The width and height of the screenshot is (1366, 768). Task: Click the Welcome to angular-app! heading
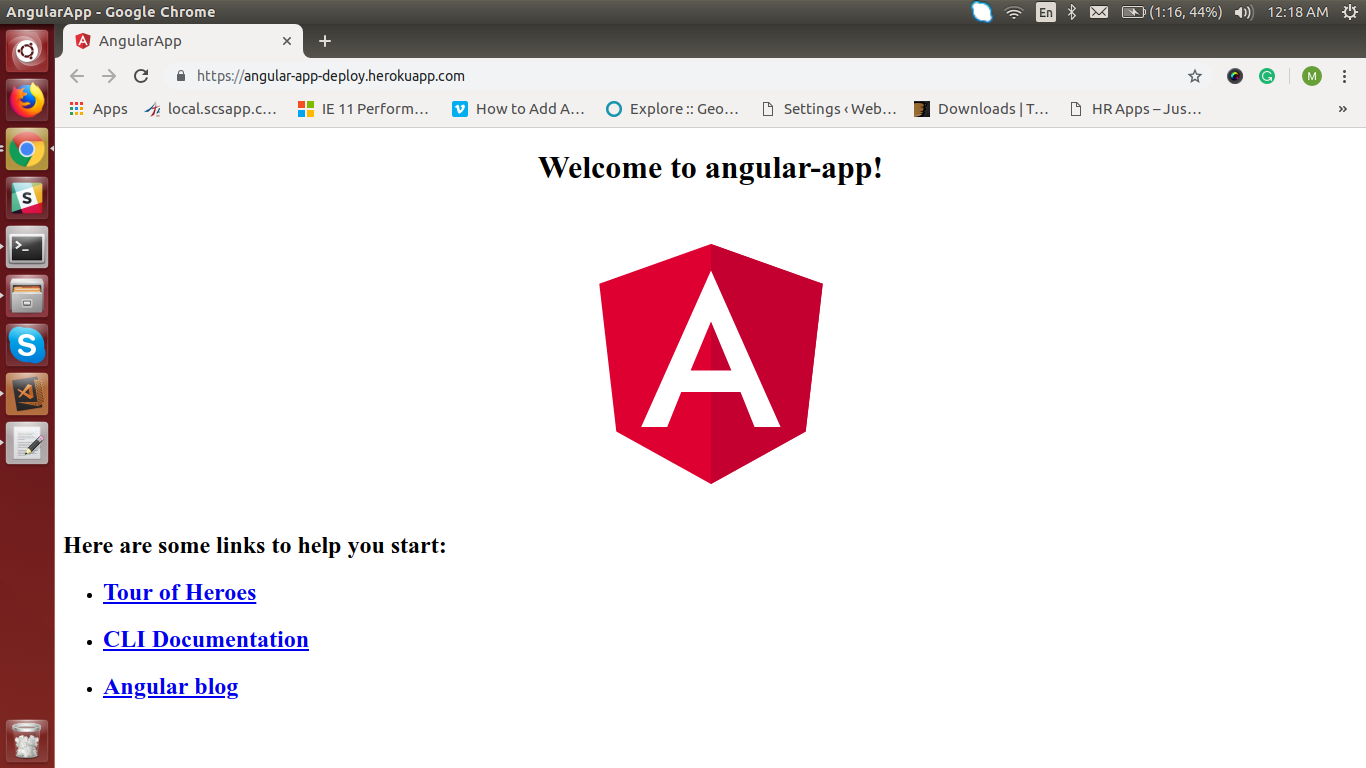tap(711, 167)
